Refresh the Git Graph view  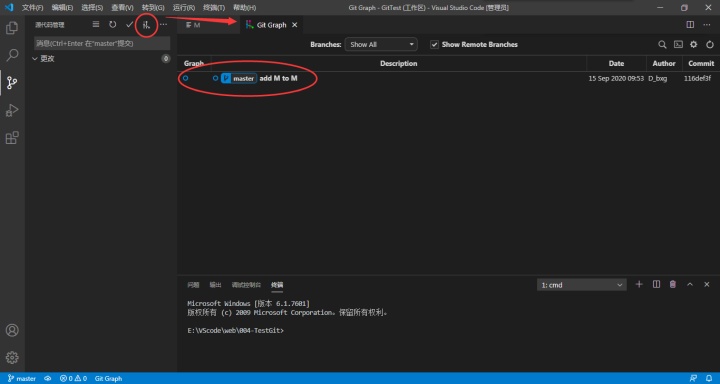tap(710, 45)
